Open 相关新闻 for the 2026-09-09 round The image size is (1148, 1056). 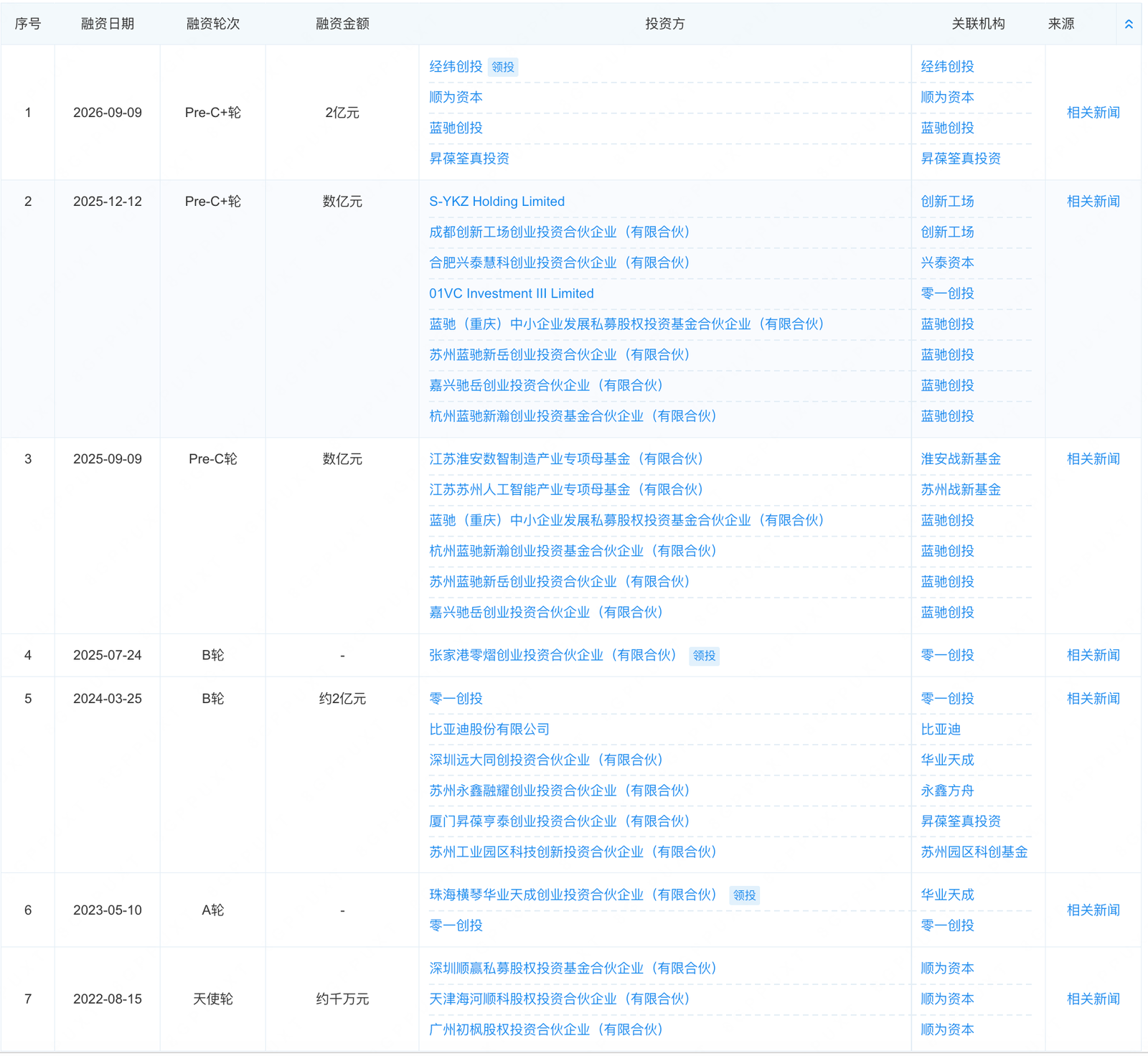[x=1093, y=113]
